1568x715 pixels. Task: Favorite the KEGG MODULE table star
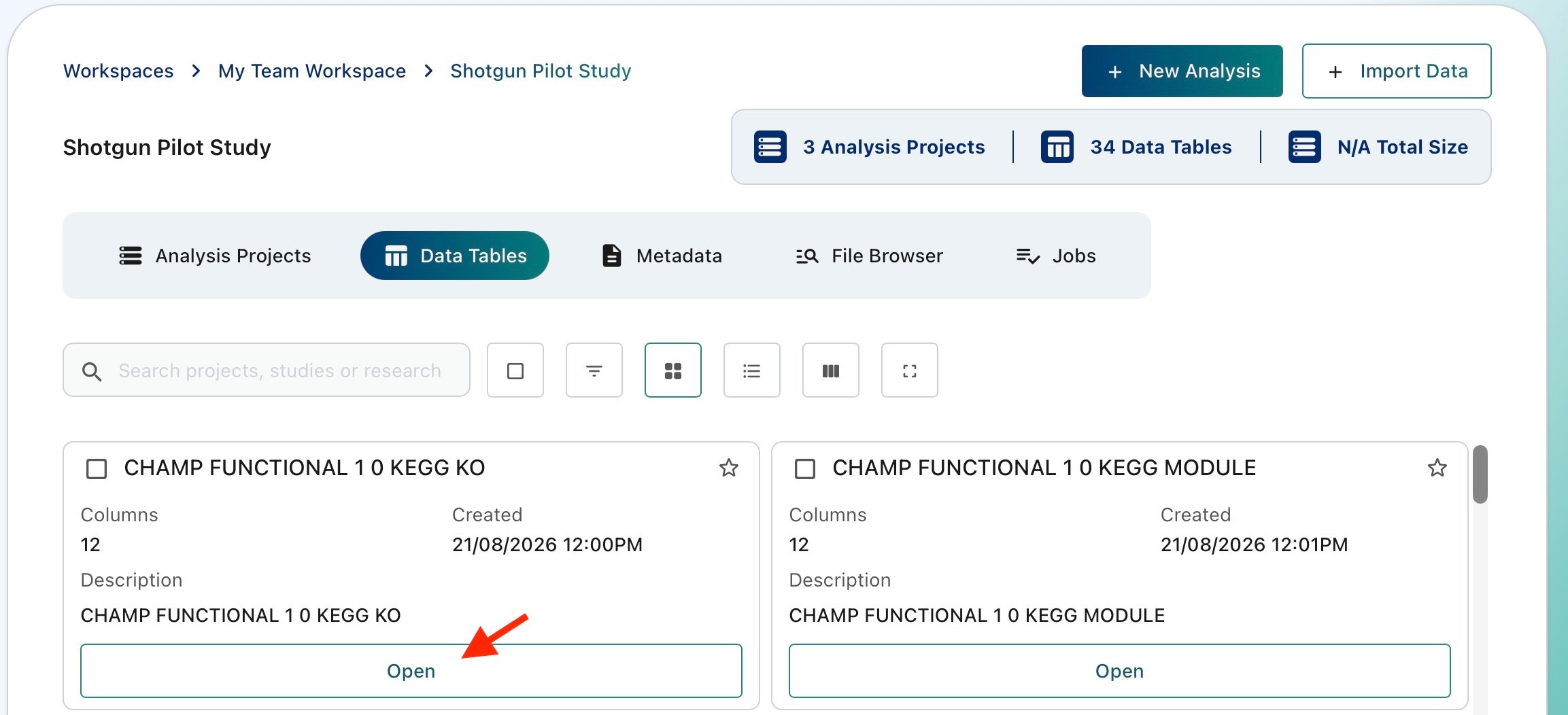1437,468
